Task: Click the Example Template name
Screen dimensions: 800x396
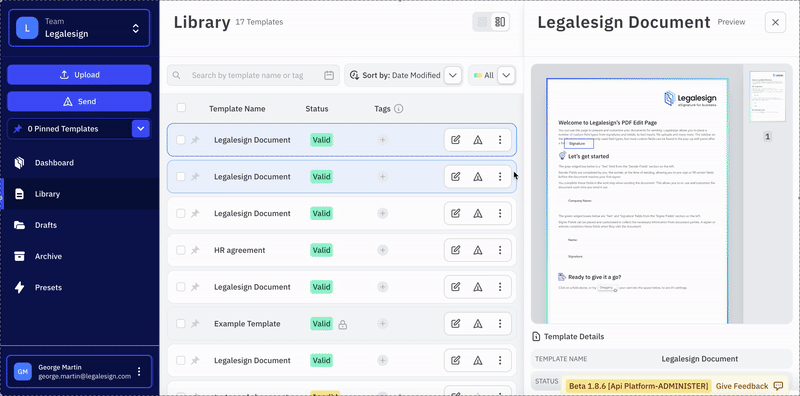Action: coord(247,324)
